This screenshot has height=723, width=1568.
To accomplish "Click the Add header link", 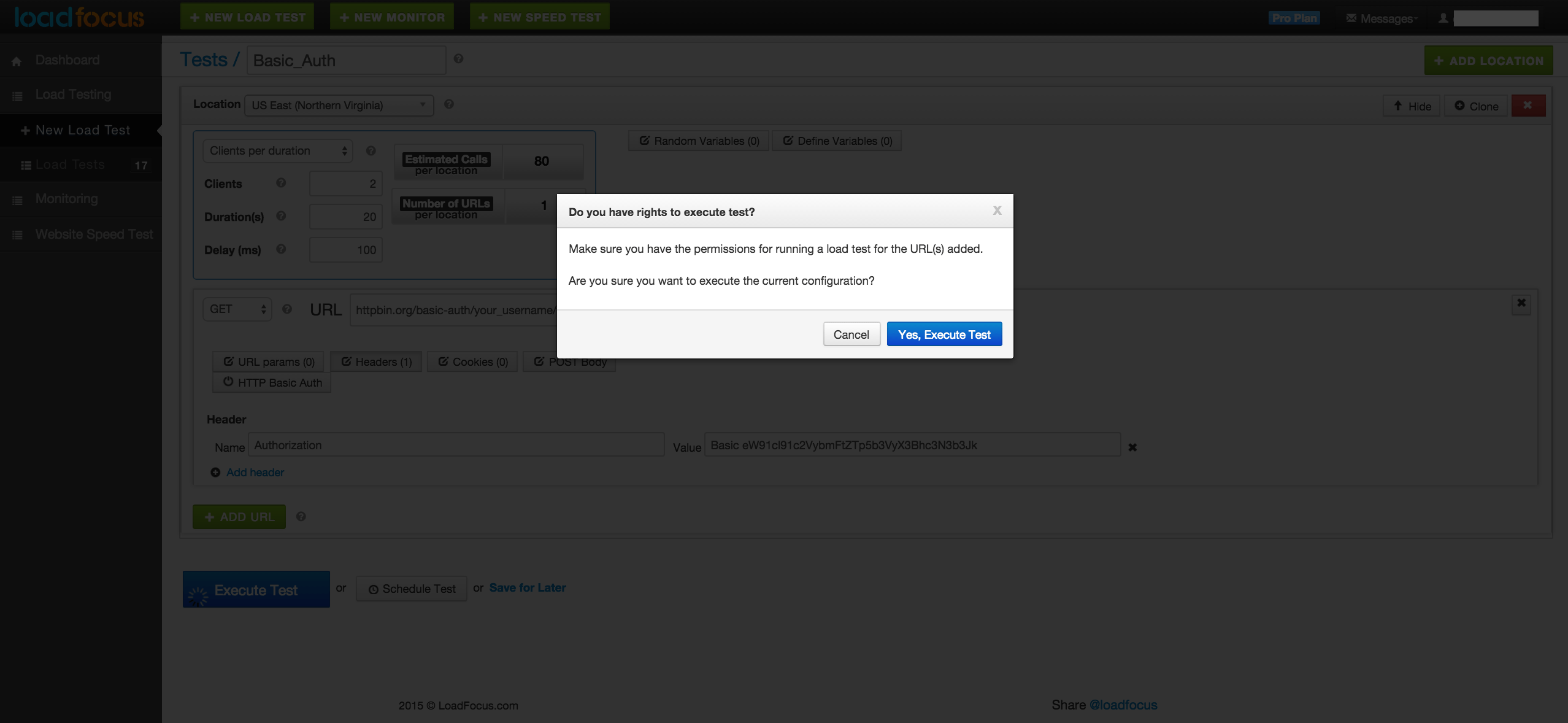I will pos(254,472).
